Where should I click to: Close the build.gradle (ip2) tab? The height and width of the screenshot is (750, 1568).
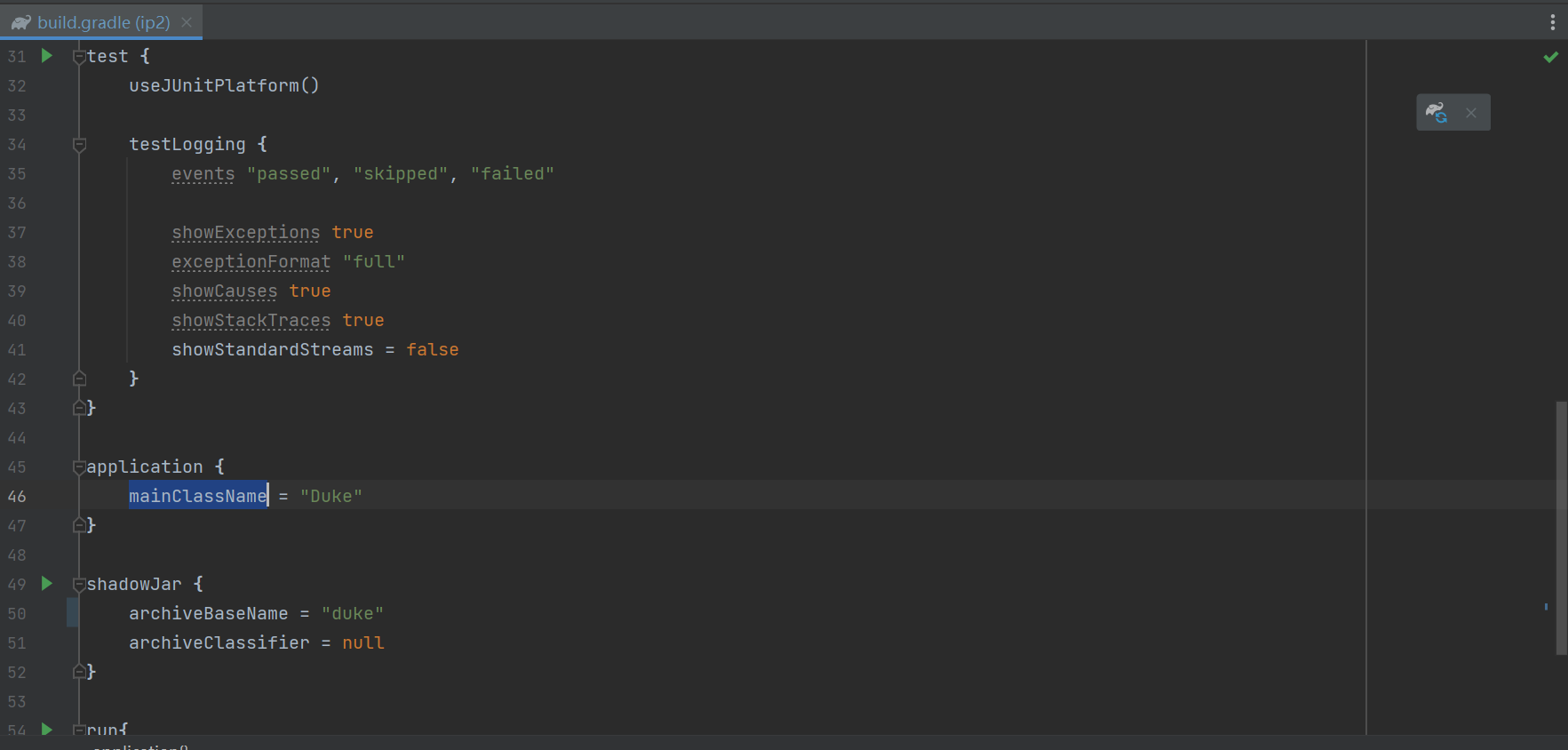[x=185, y=22]
